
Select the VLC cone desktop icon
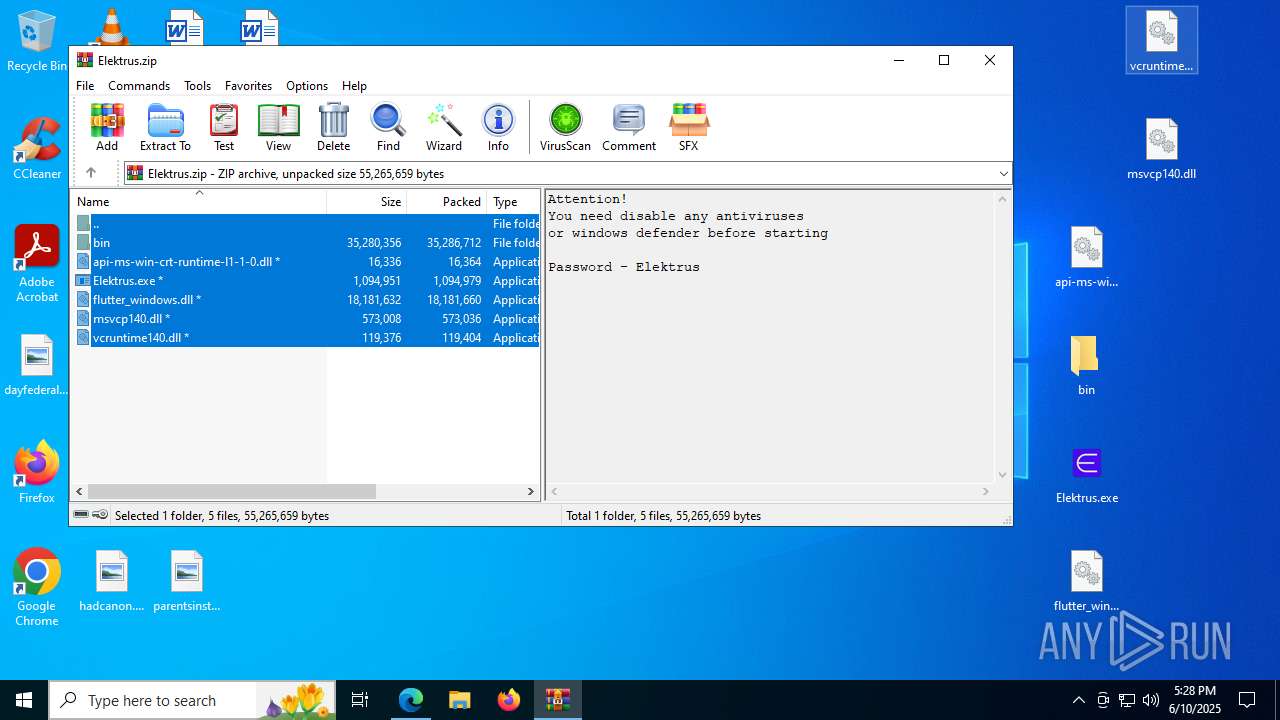coord(111,26)
